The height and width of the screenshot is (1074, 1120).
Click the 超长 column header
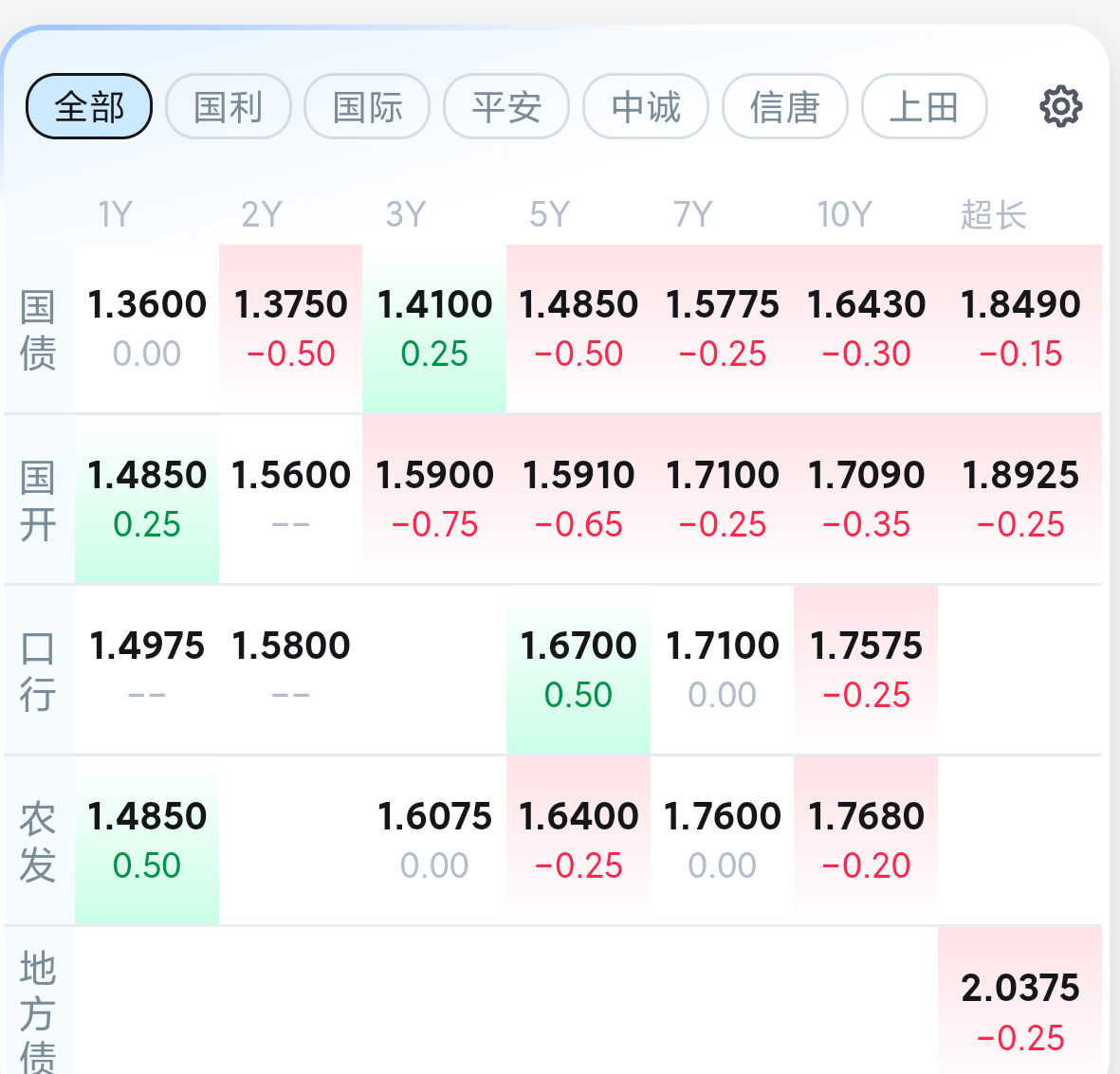pyautogui.click(x=993, y=214)
